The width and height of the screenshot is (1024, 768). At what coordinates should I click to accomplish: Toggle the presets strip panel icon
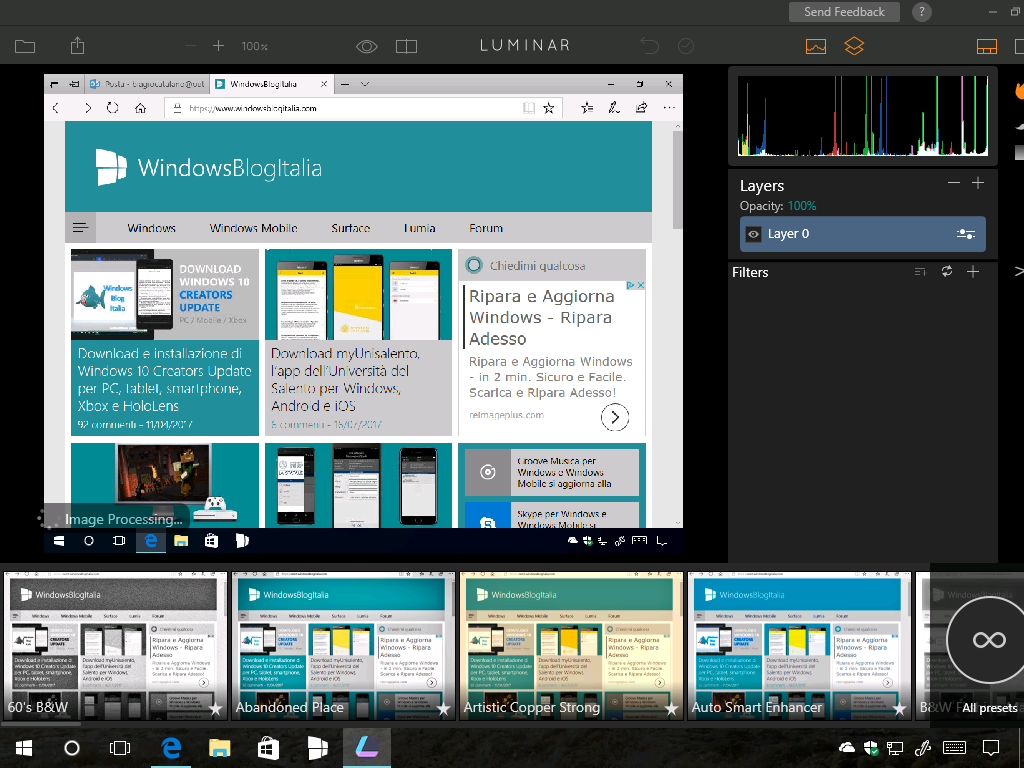987,46
